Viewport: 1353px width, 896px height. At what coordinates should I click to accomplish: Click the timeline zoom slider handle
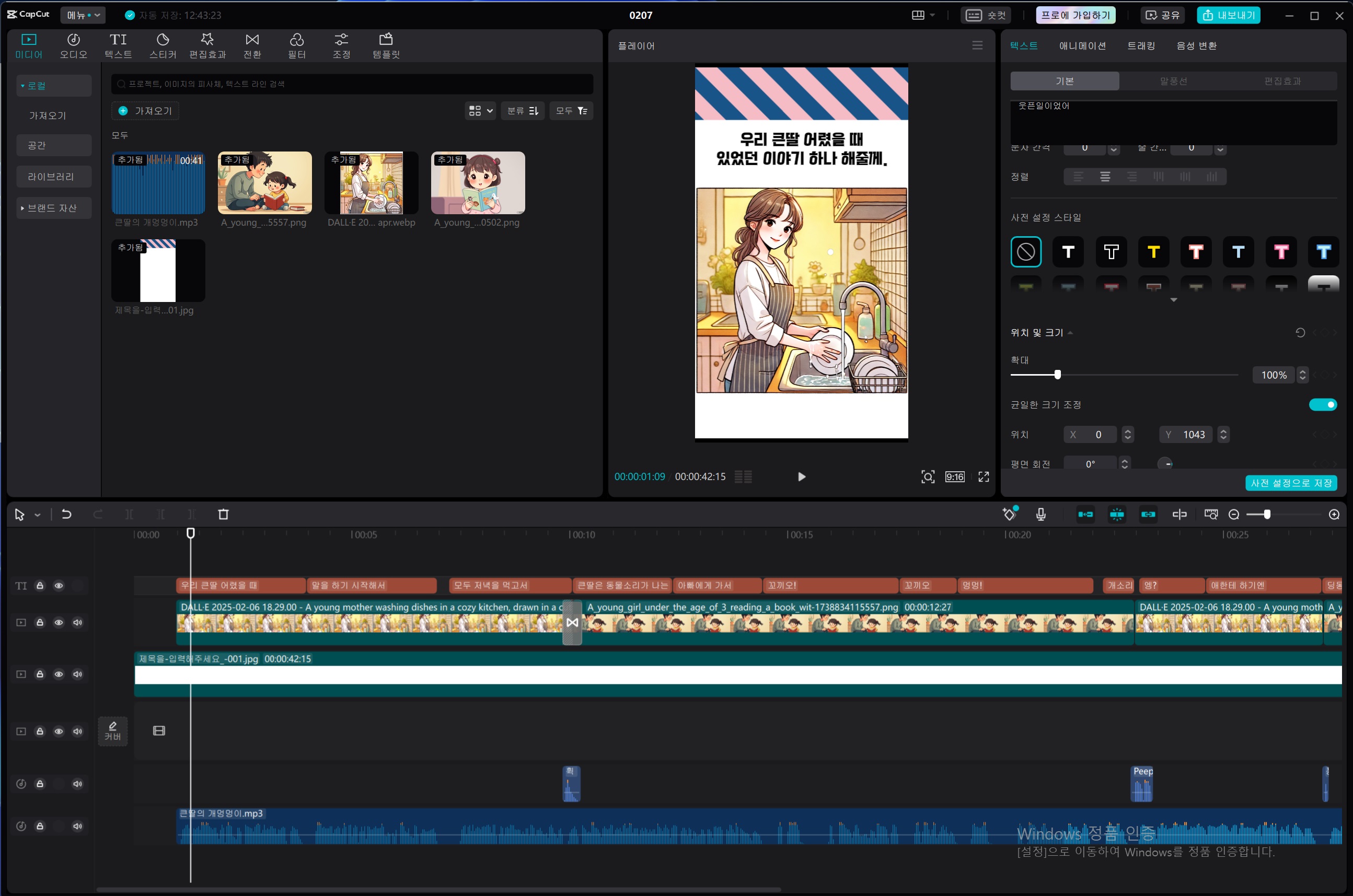tap(1267, 515)
